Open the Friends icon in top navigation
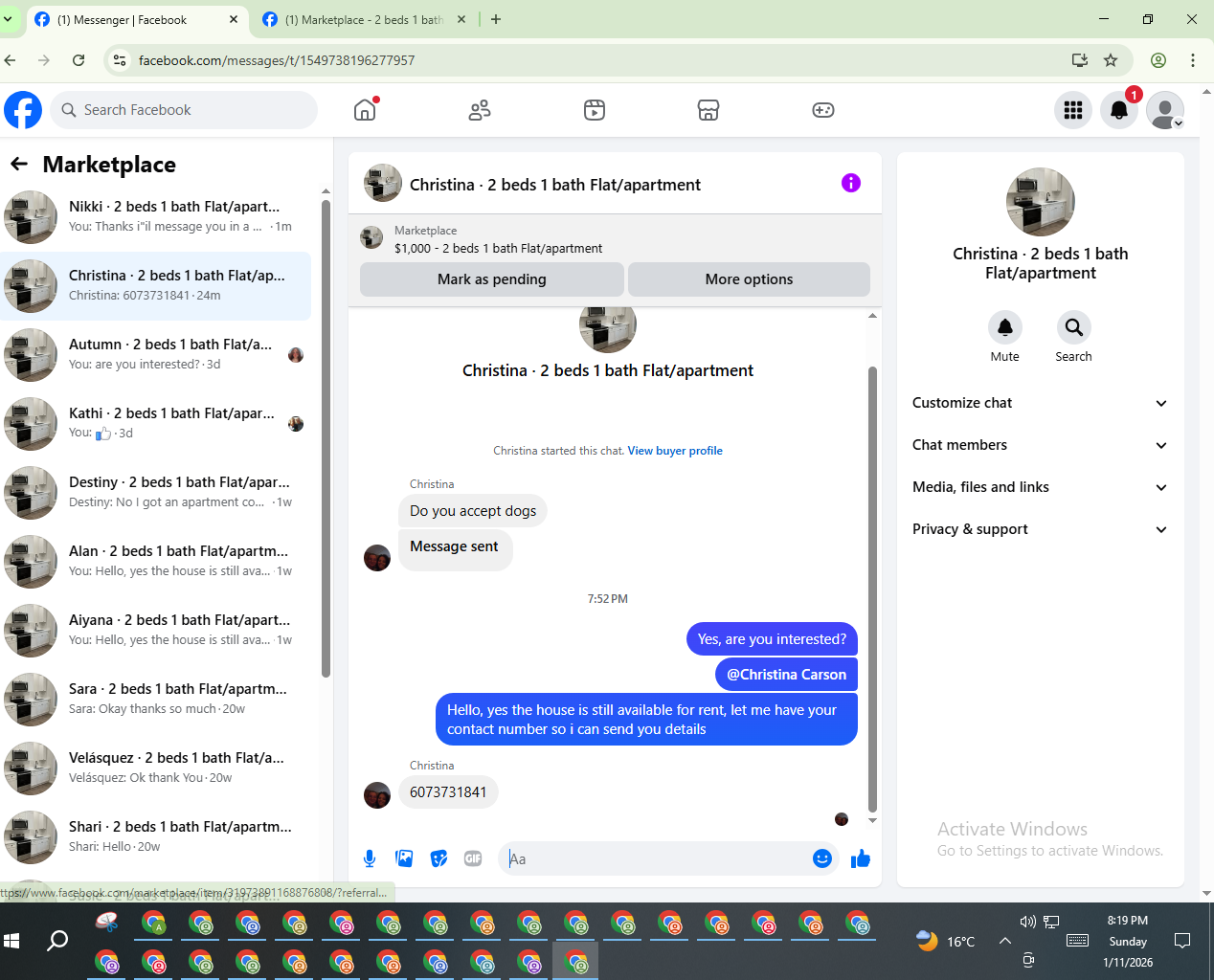 [480, 110]
